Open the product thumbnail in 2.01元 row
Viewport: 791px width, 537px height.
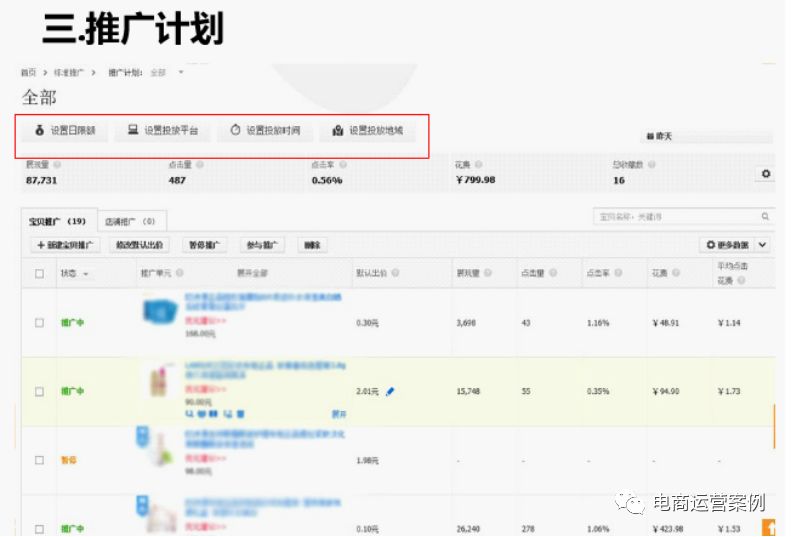coord(160,383)
